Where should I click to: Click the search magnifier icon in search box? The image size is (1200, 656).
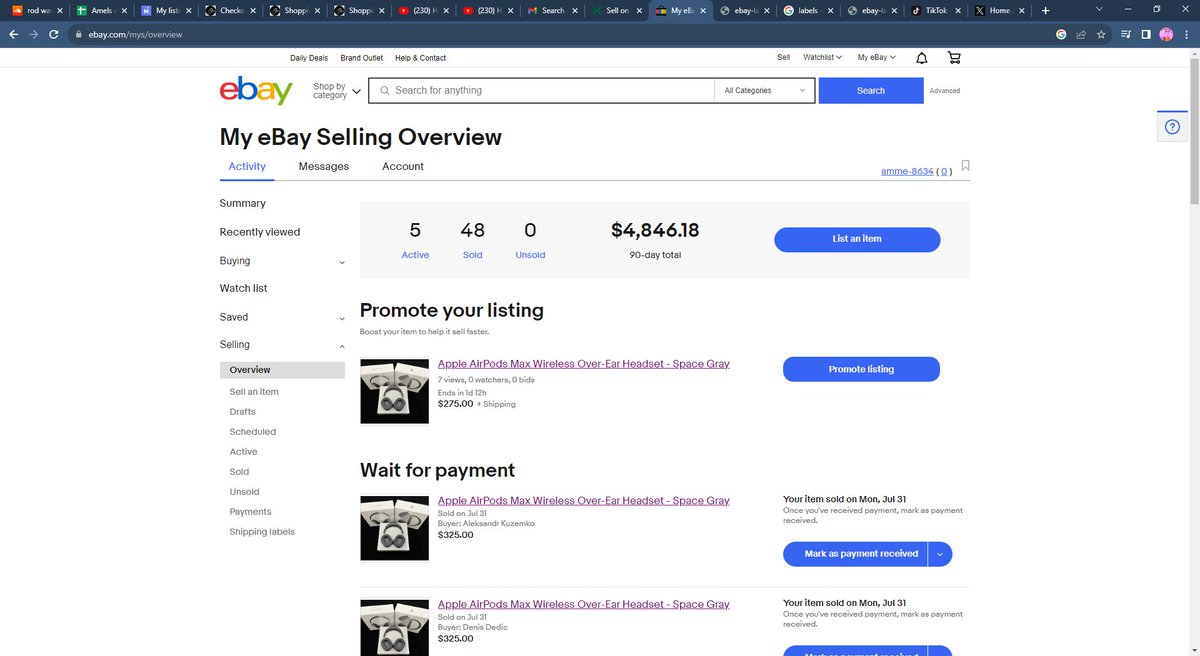click(383, 90)
